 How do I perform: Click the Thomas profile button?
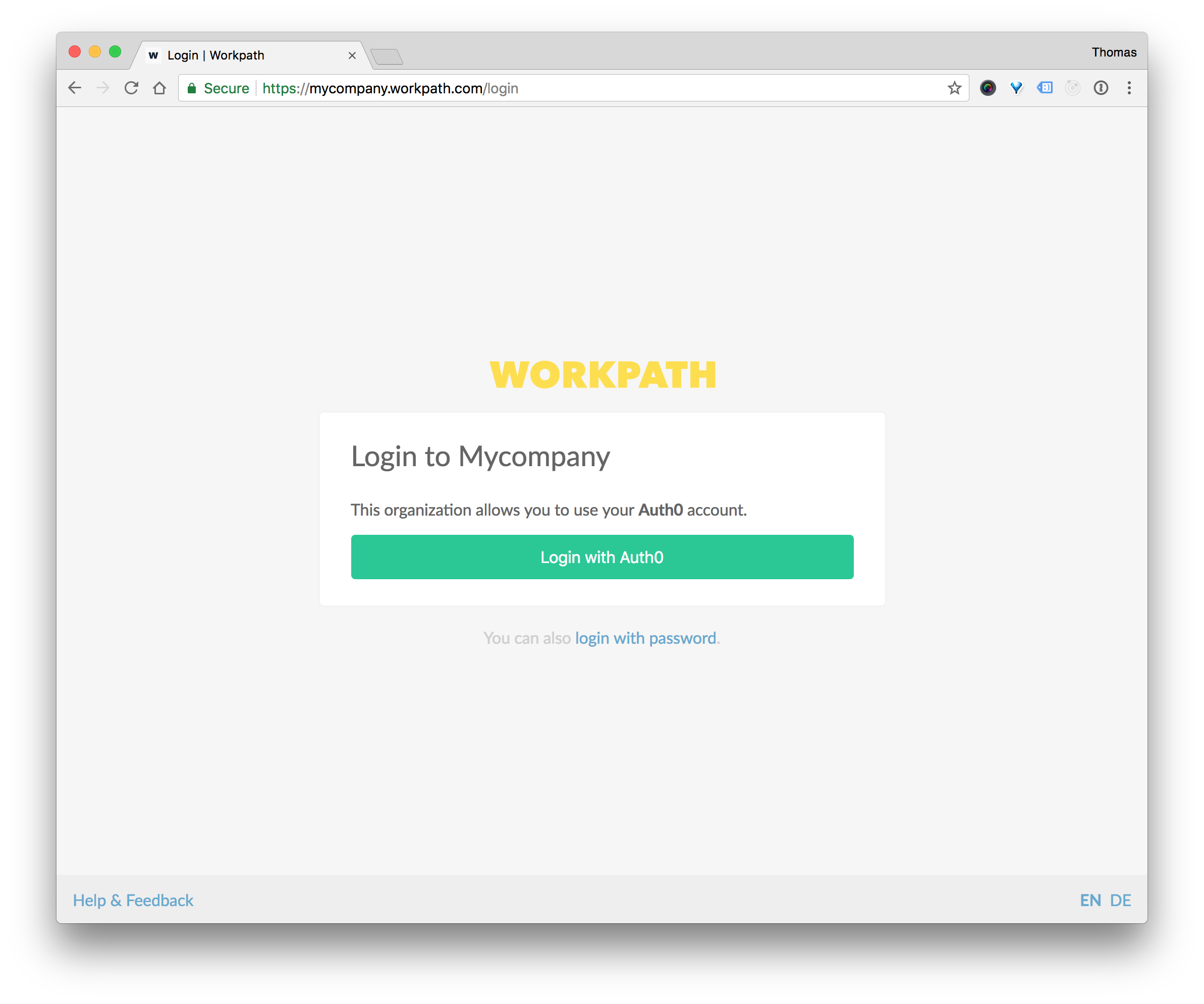click(x=1113, y=52)
